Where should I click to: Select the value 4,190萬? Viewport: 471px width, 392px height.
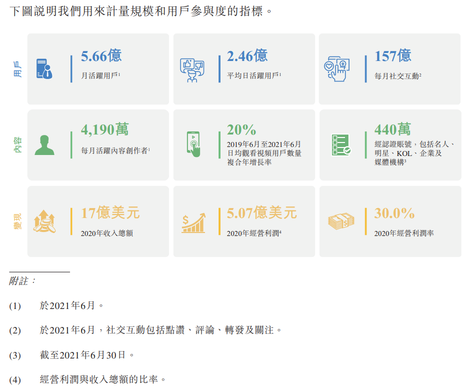105,129
